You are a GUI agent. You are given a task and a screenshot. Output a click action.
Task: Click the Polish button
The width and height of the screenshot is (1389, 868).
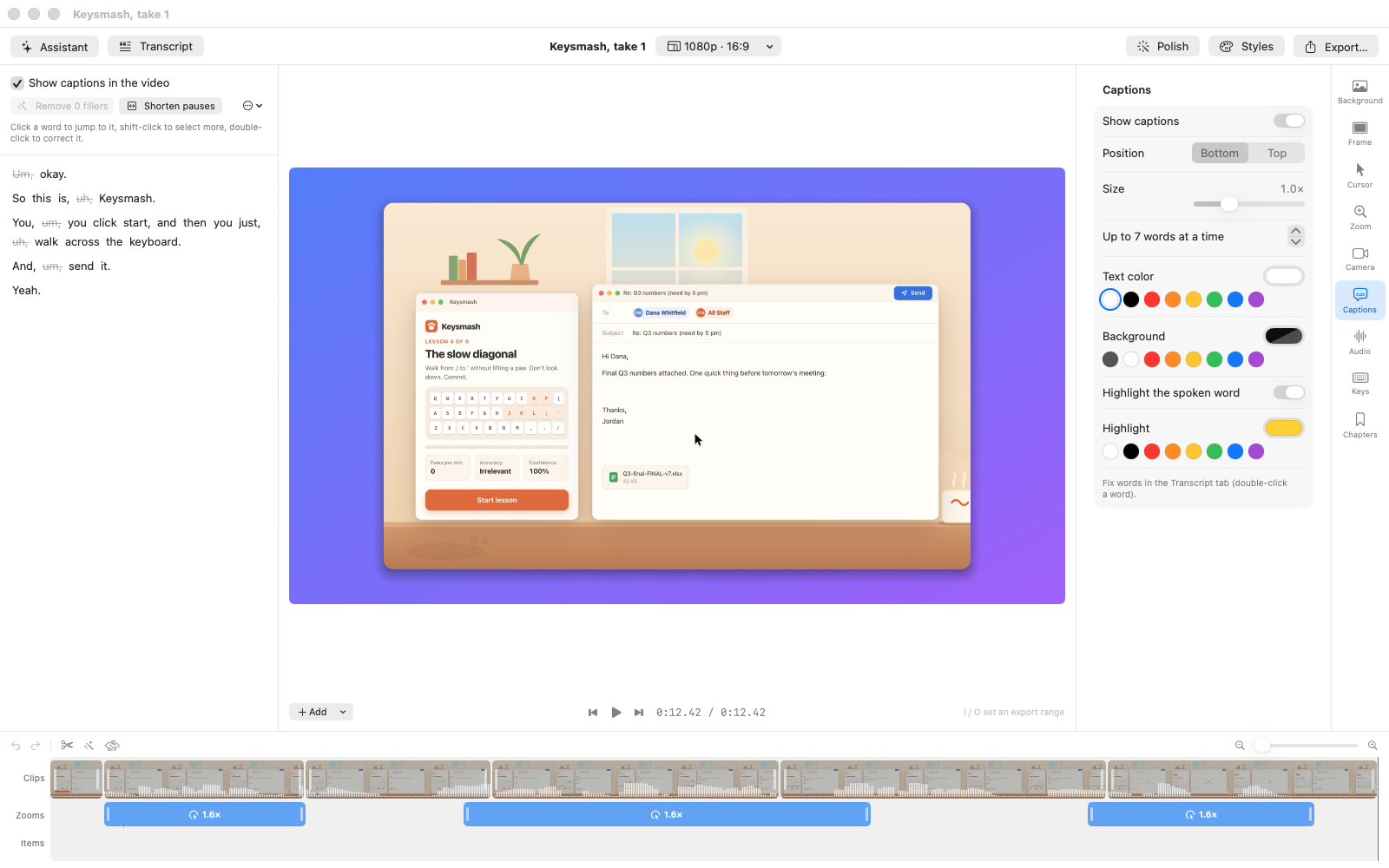pyautogui.click(x=1162, y=46)
